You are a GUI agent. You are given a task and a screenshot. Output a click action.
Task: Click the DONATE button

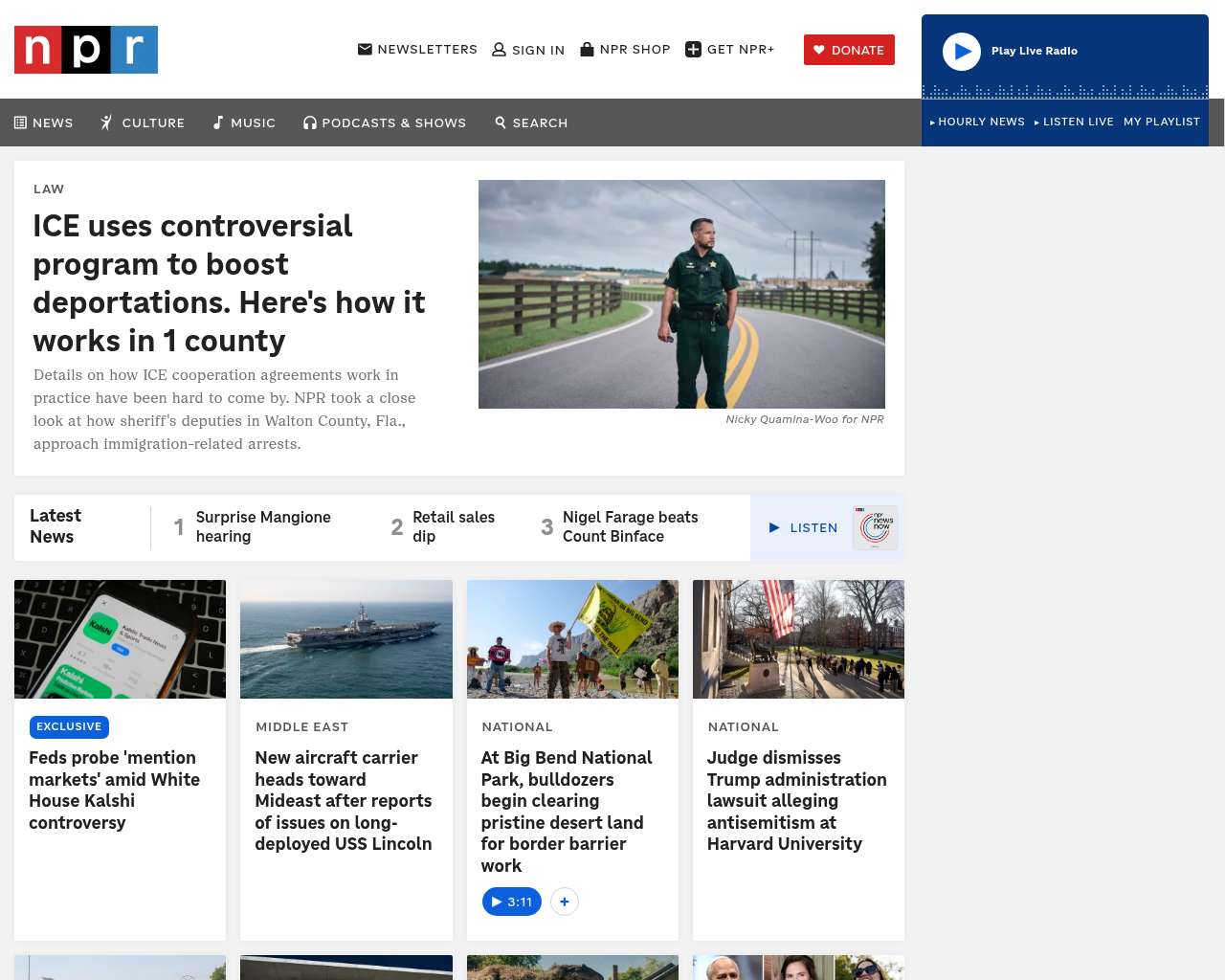coord(849,50)
